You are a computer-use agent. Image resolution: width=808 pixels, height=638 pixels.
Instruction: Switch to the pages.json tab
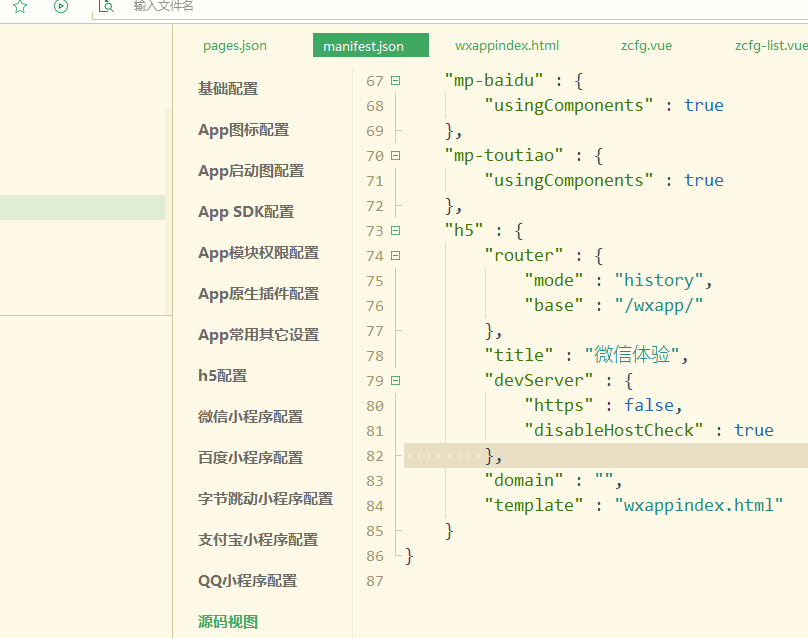[234, 46]
